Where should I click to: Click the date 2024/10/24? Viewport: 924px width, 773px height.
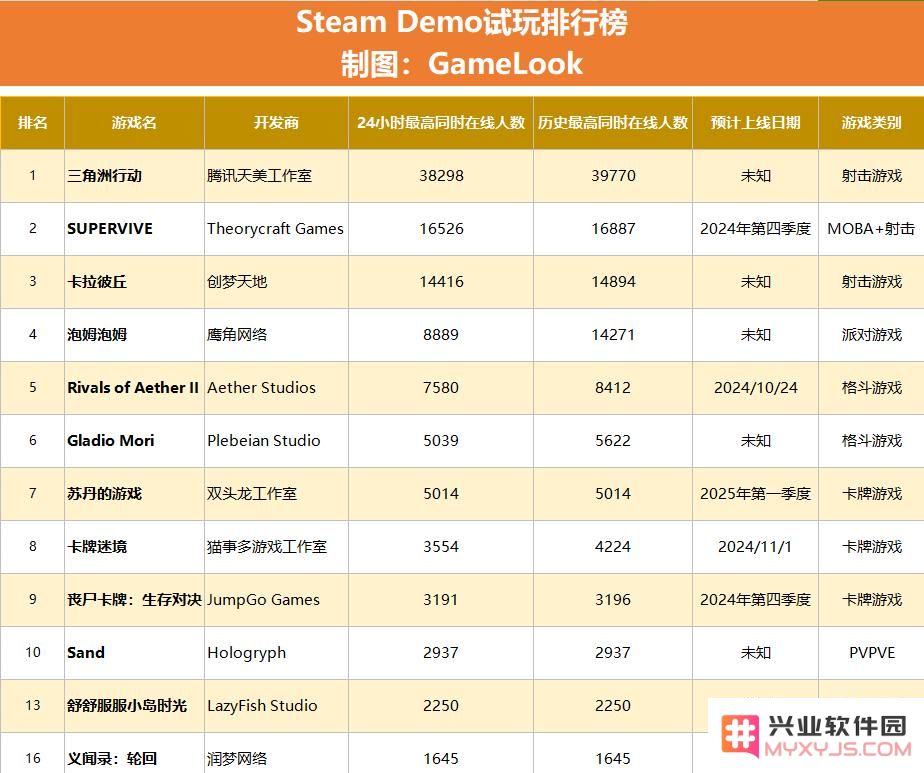point(755,388)
